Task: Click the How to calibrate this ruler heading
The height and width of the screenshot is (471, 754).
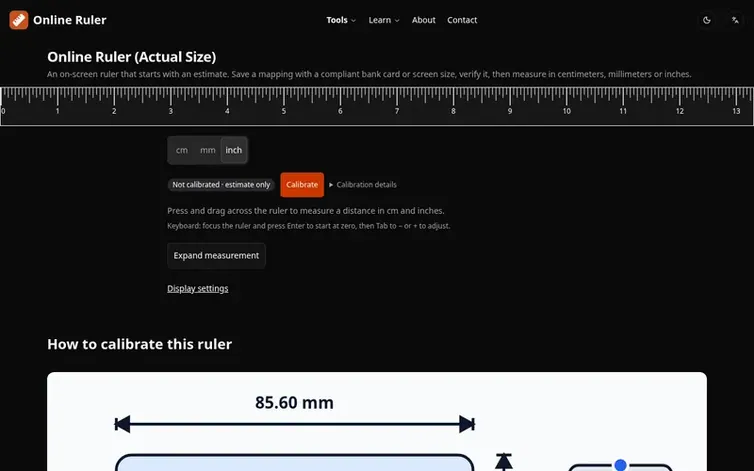Action: (139, 344)
